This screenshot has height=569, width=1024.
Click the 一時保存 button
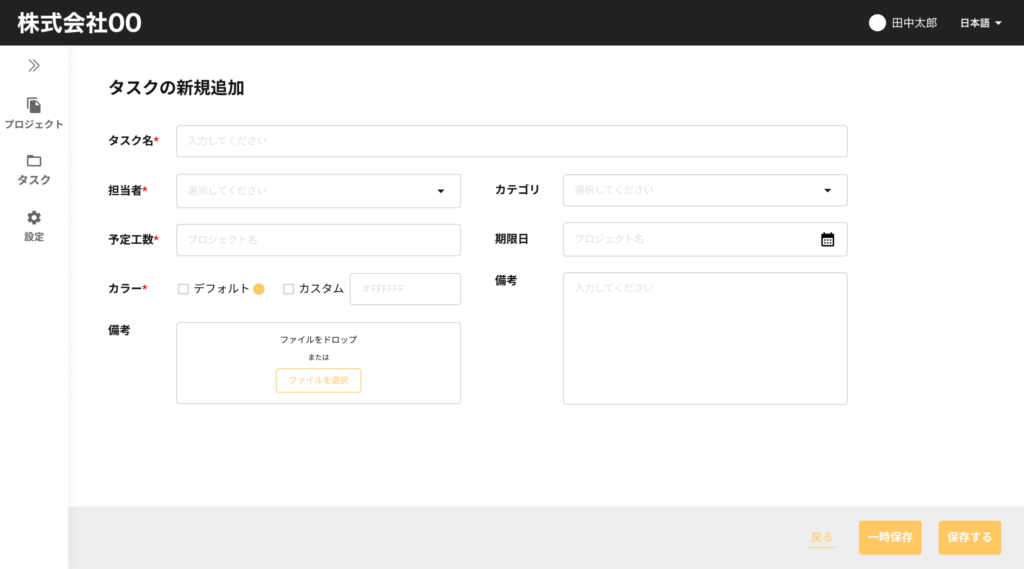tap(890, 538)
